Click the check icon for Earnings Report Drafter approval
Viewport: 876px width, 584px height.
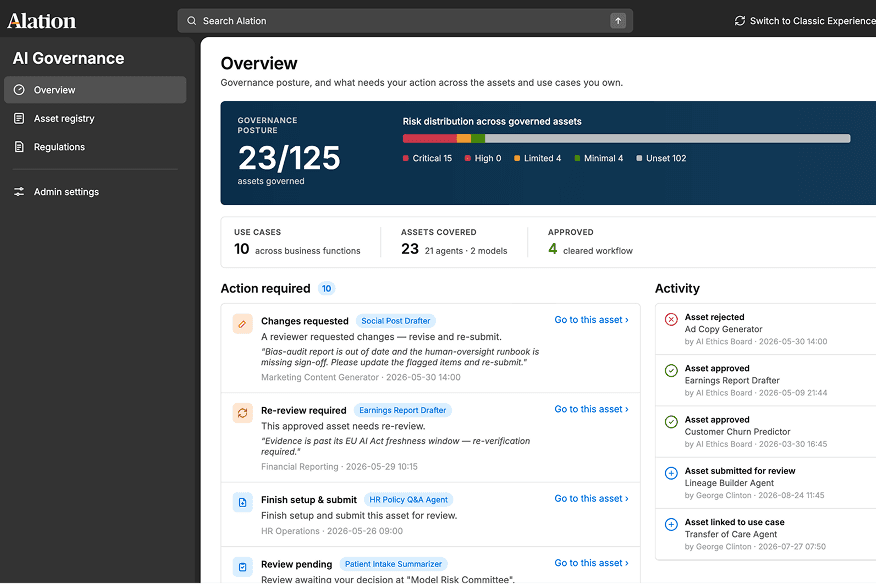pos(671,371)
